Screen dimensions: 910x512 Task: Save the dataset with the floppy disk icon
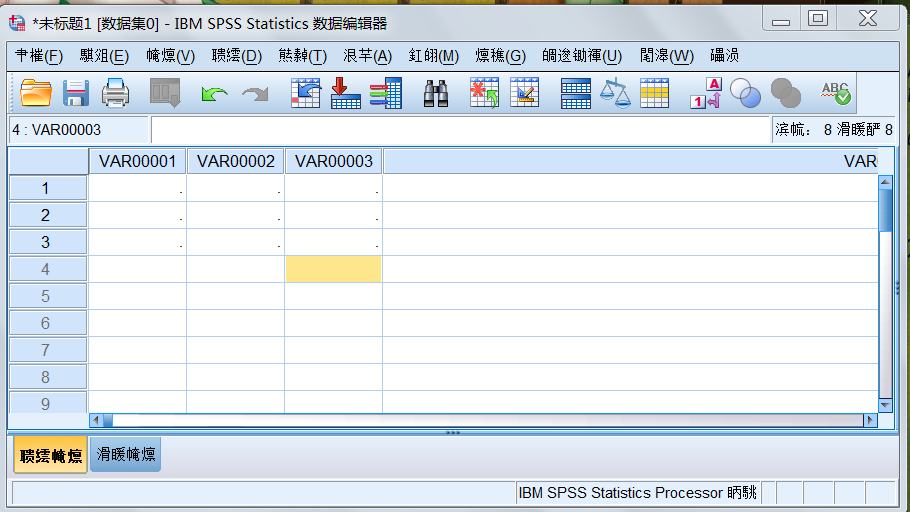coord(75,93)
